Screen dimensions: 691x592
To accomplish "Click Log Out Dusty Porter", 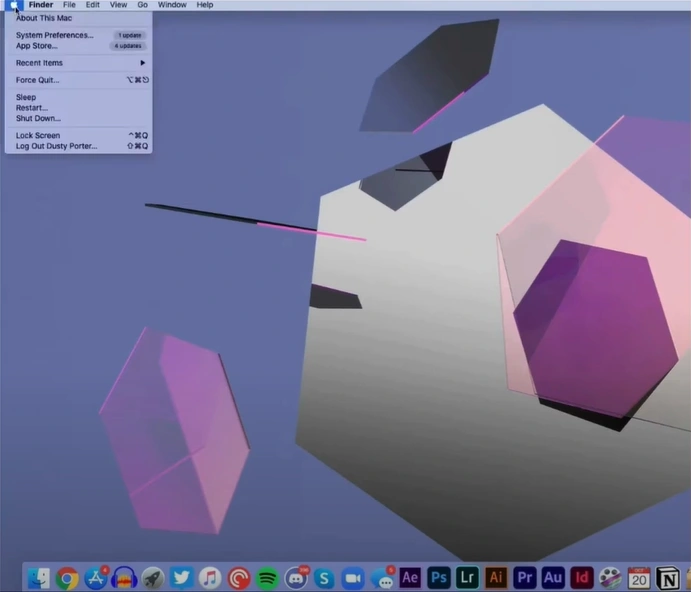I will pos(56,146).
